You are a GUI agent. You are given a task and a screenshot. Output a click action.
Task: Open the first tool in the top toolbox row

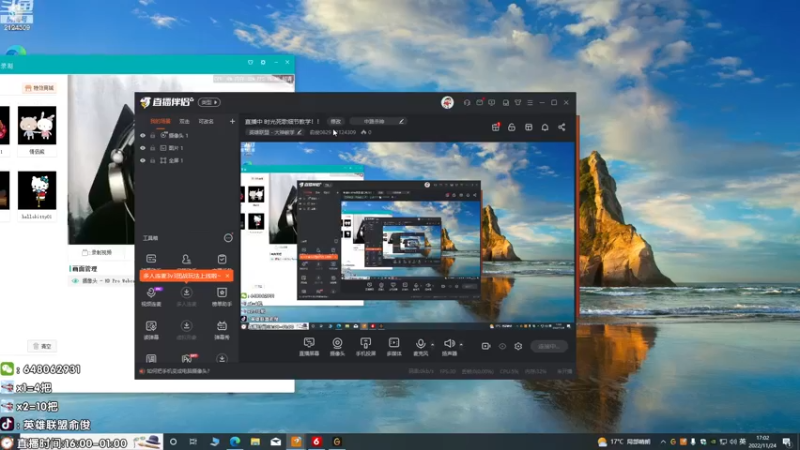pyautogui.click(x=151, y=260)
